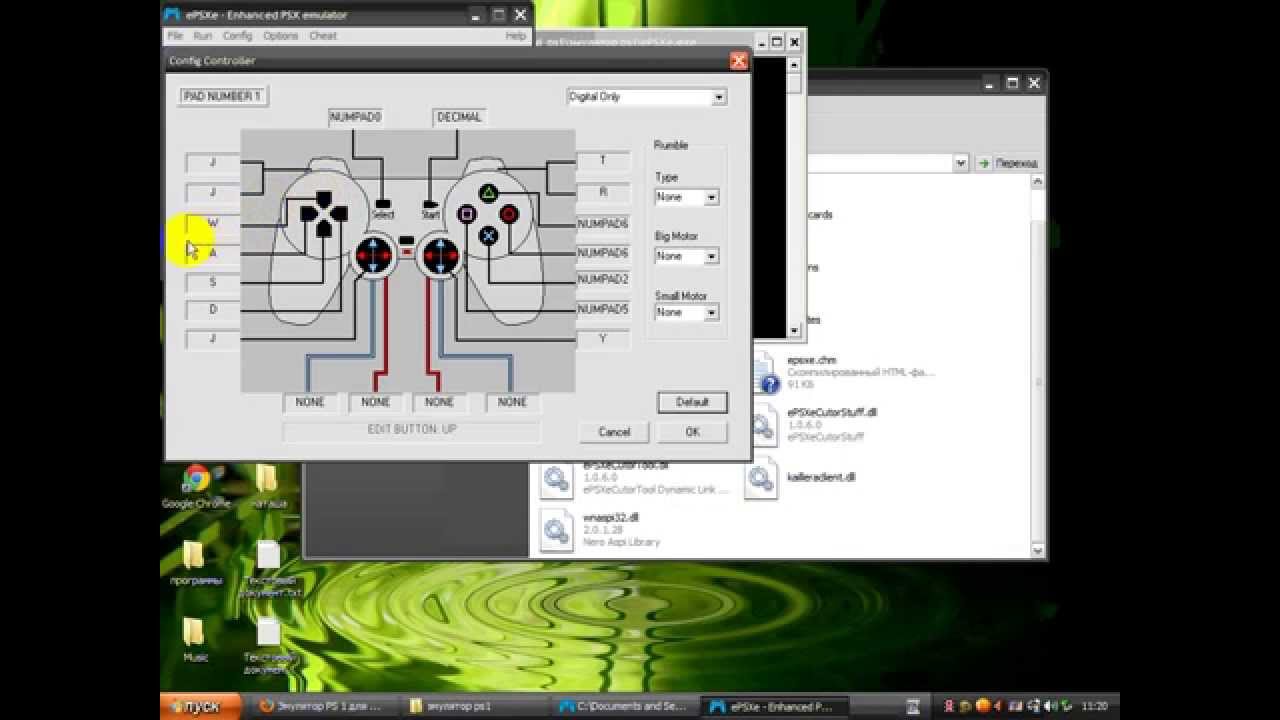Screen dimensions: 1280x720
Task: Click Cancel in Config Controller dialog
Action: pyautogui.click(x=614, y=432)
